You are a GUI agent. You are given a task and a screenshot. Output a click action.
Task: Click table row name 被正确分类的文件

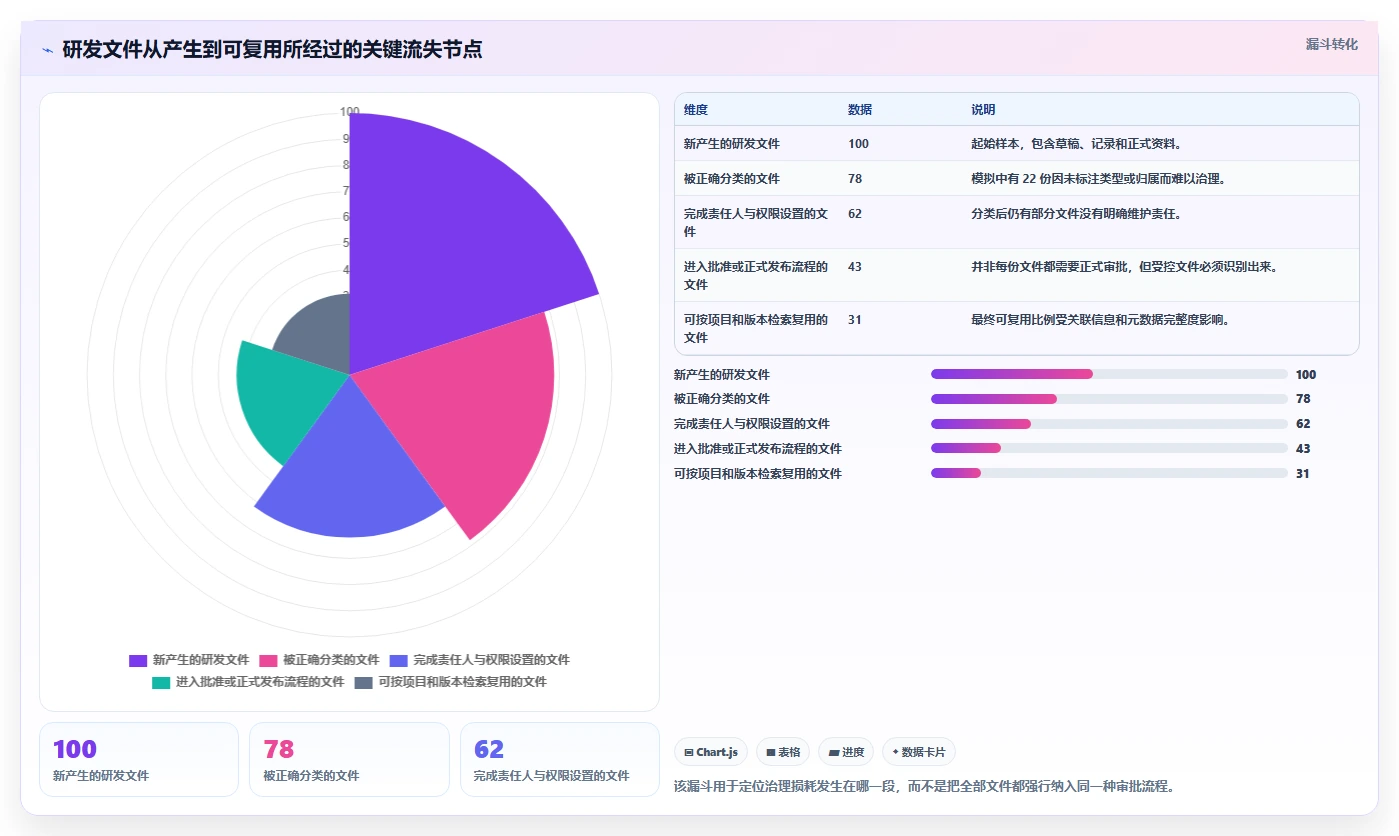[x=732, y=179]
